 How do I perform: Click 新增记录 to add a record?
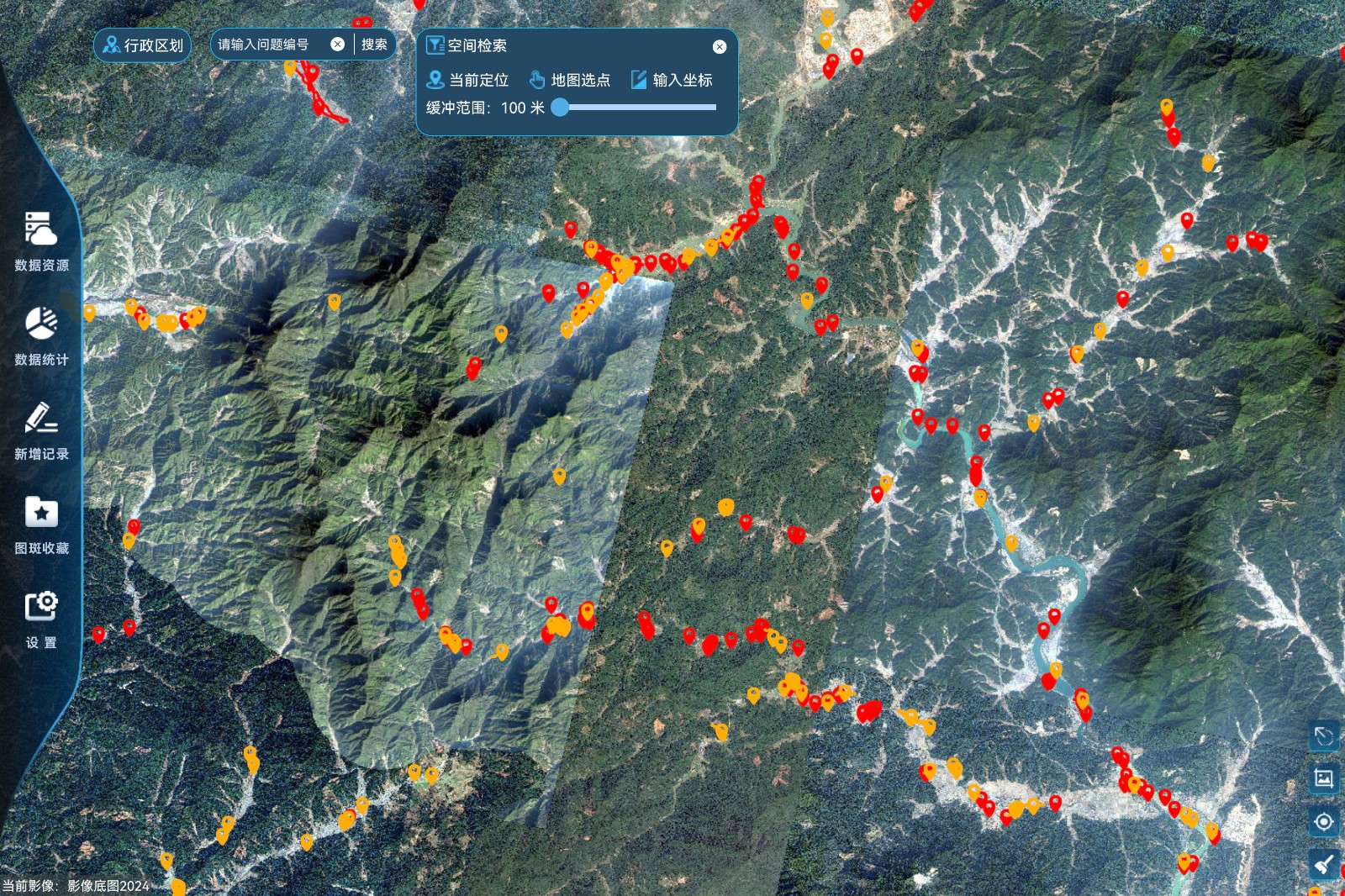coord(40,430)
